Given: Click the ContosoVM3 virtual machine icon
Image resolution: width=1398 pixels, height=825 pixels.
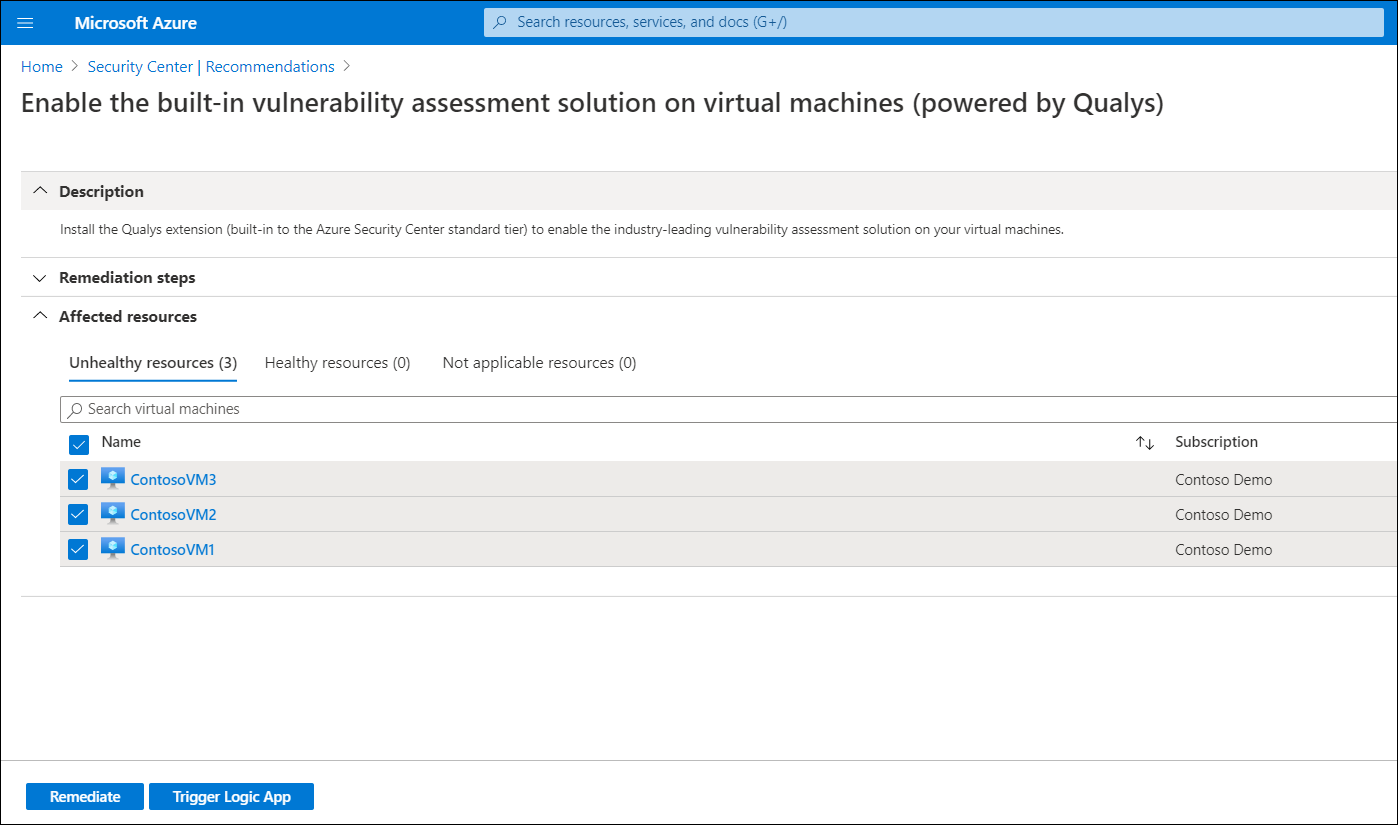Looking at the screenshot, I should pyautogui.click(x=113, y=479).
